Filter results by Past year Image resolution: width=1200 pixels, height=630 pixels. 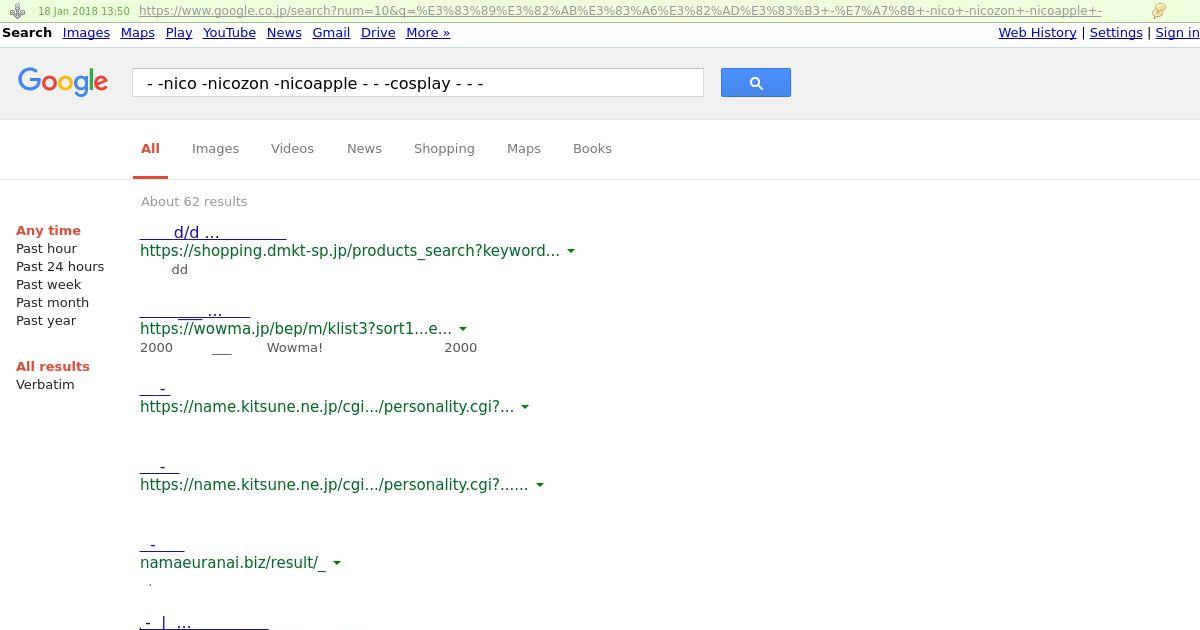pyautogui.click(x=46, y=321)
